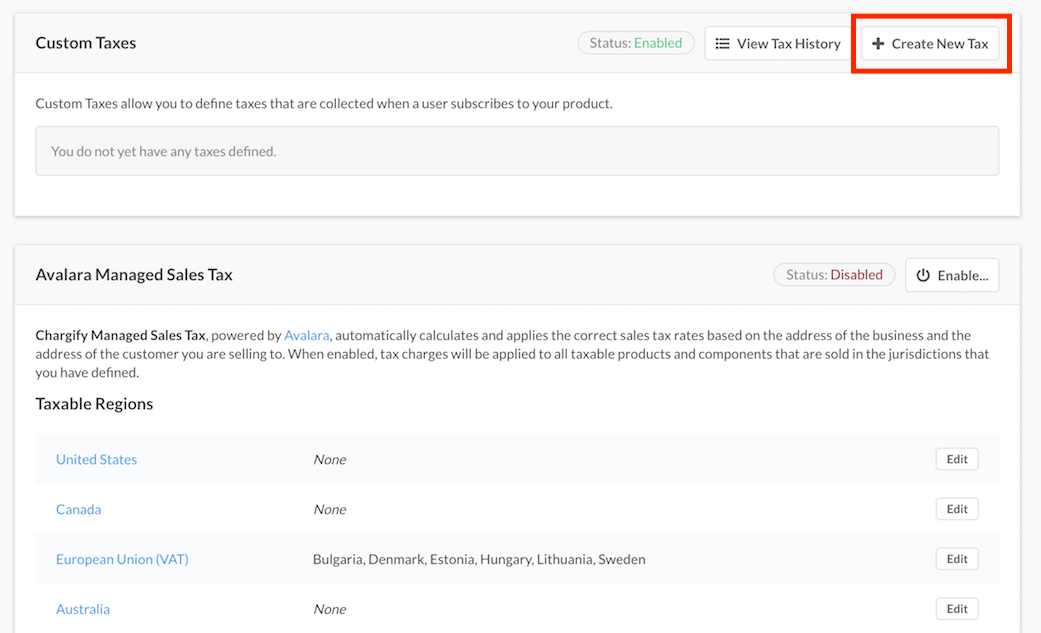Click the None value in United States row

[330, 460]
